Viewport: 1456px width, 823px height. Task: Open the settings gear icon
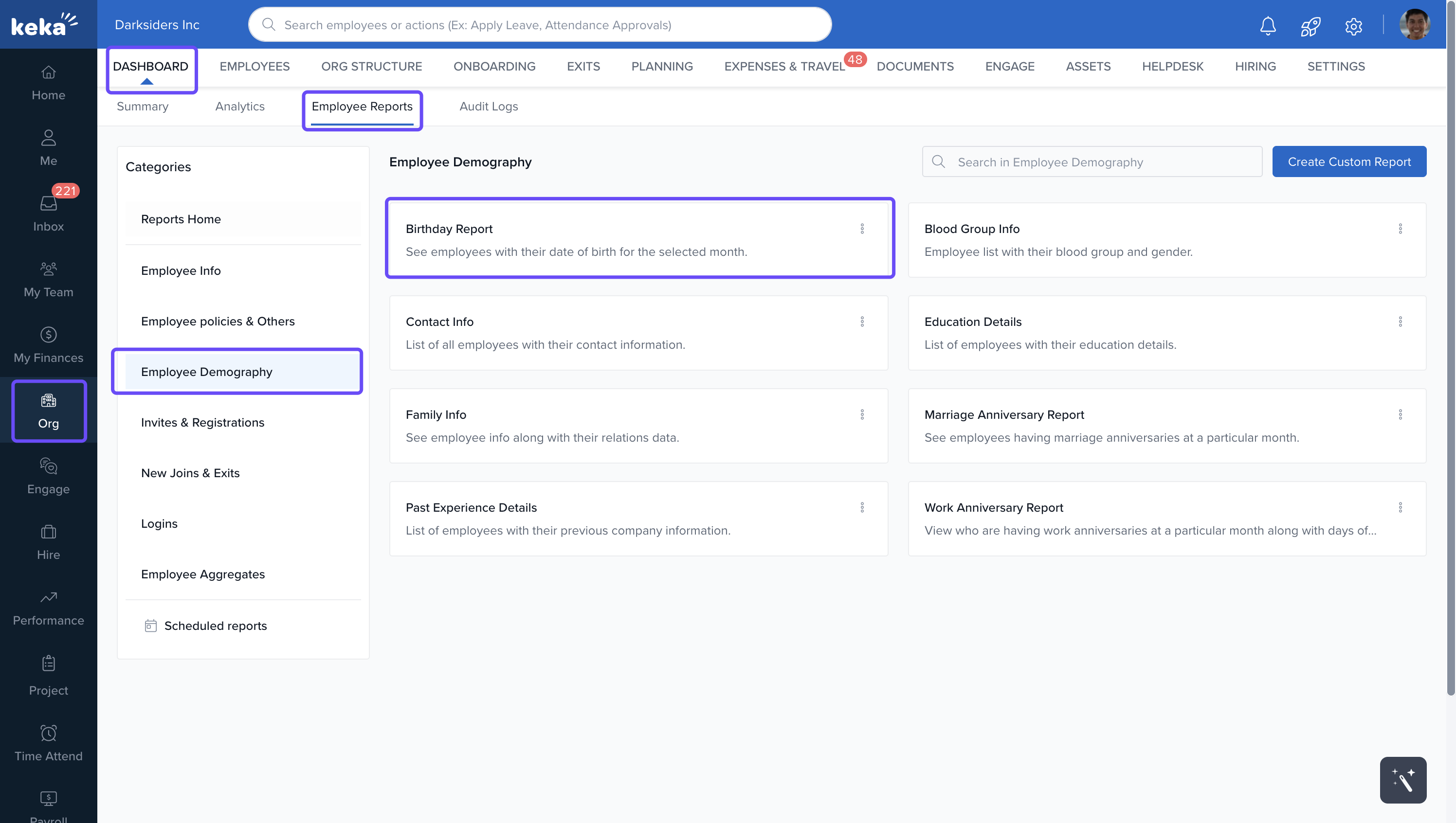tap(1353, 25)
